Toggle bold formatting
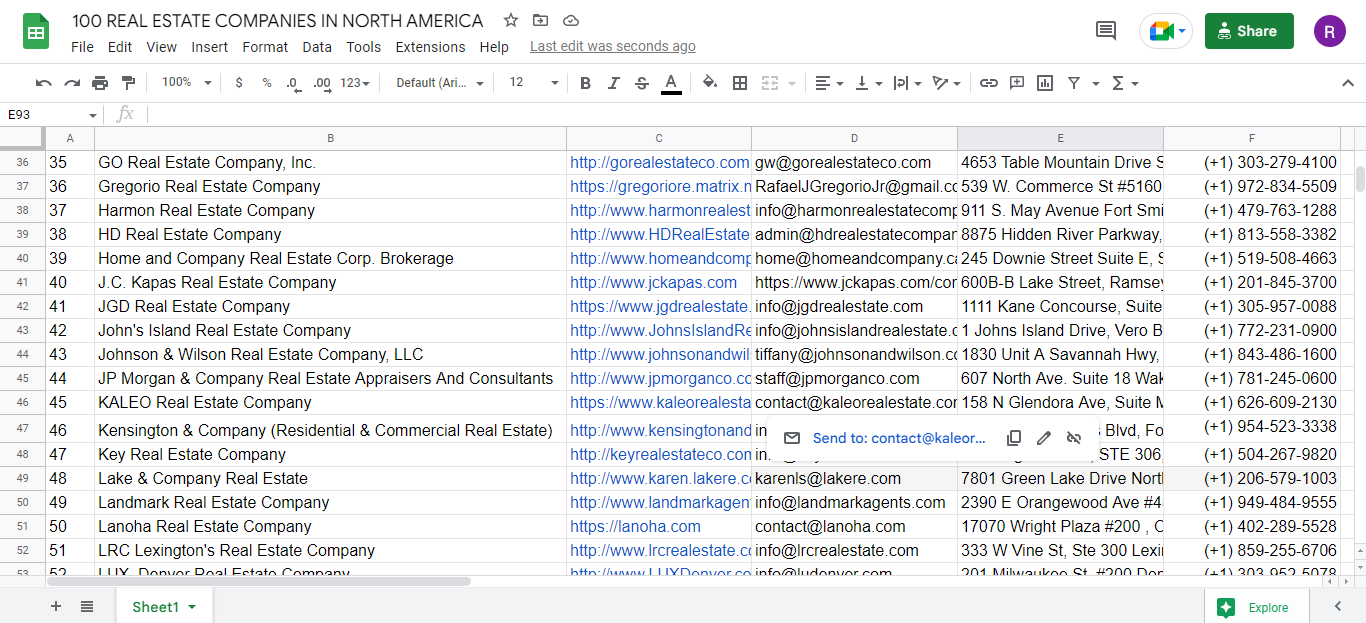Image resolution: width=1366 pixels, height=623 pixels. (586, 83)
